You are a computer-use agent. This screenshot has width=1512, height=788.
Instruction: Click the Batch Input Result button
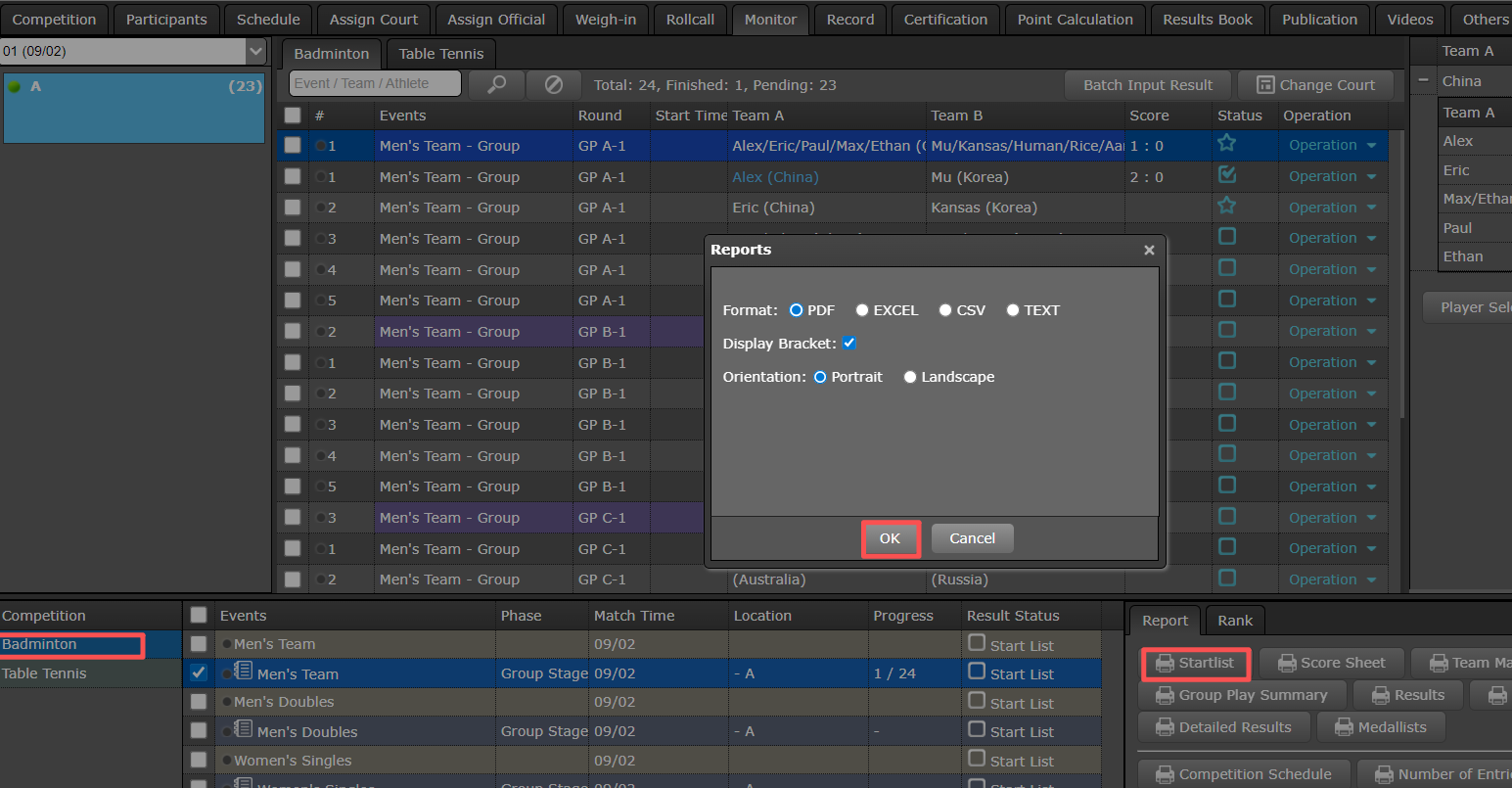[1147, 85]
